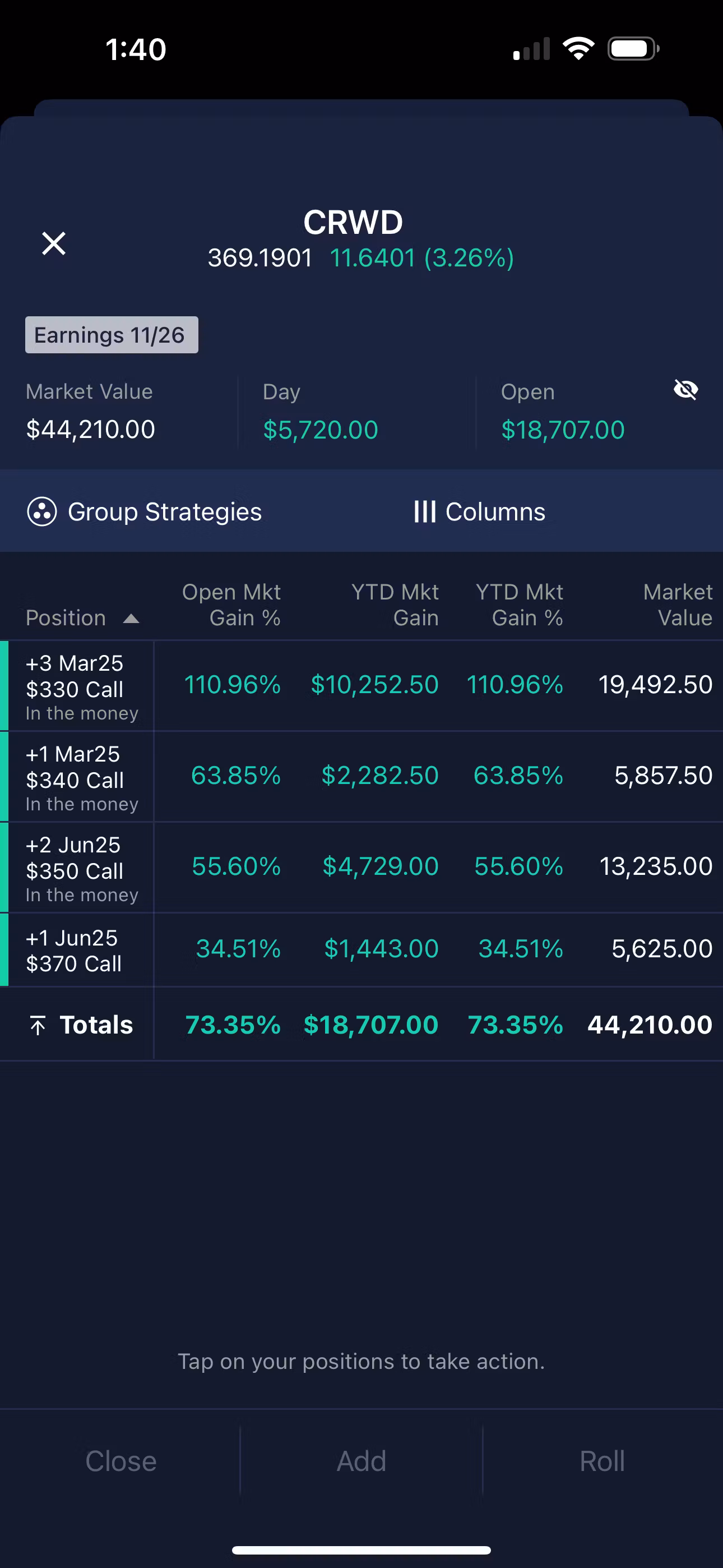723x1568 pixels.
Task: Open the Columns chooser label
Action: pyautogui.click(x=495, y=512)
